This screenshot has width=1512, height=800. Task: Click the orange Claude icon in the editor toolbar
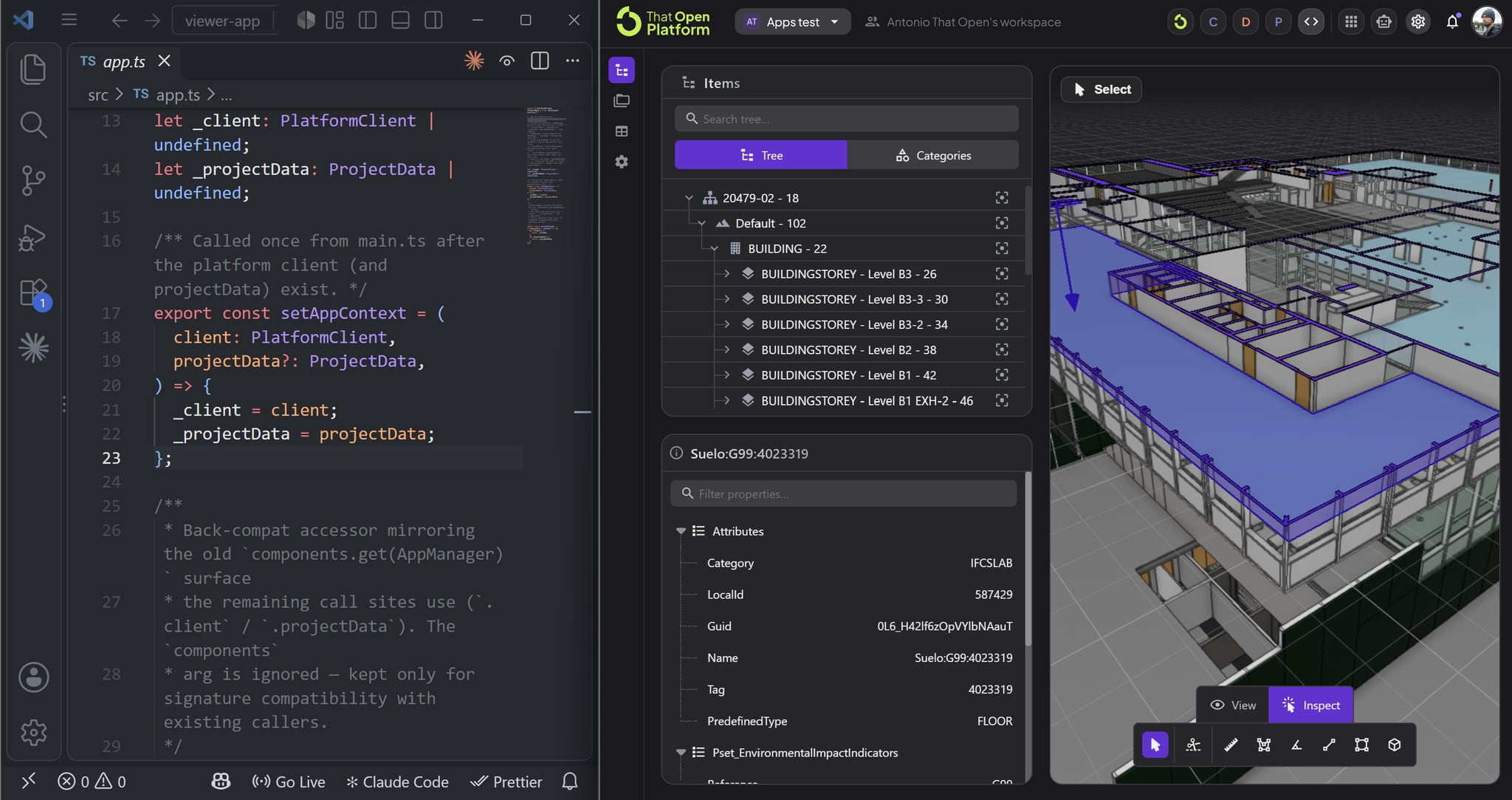pyautogui.click(x=474, y=61)
